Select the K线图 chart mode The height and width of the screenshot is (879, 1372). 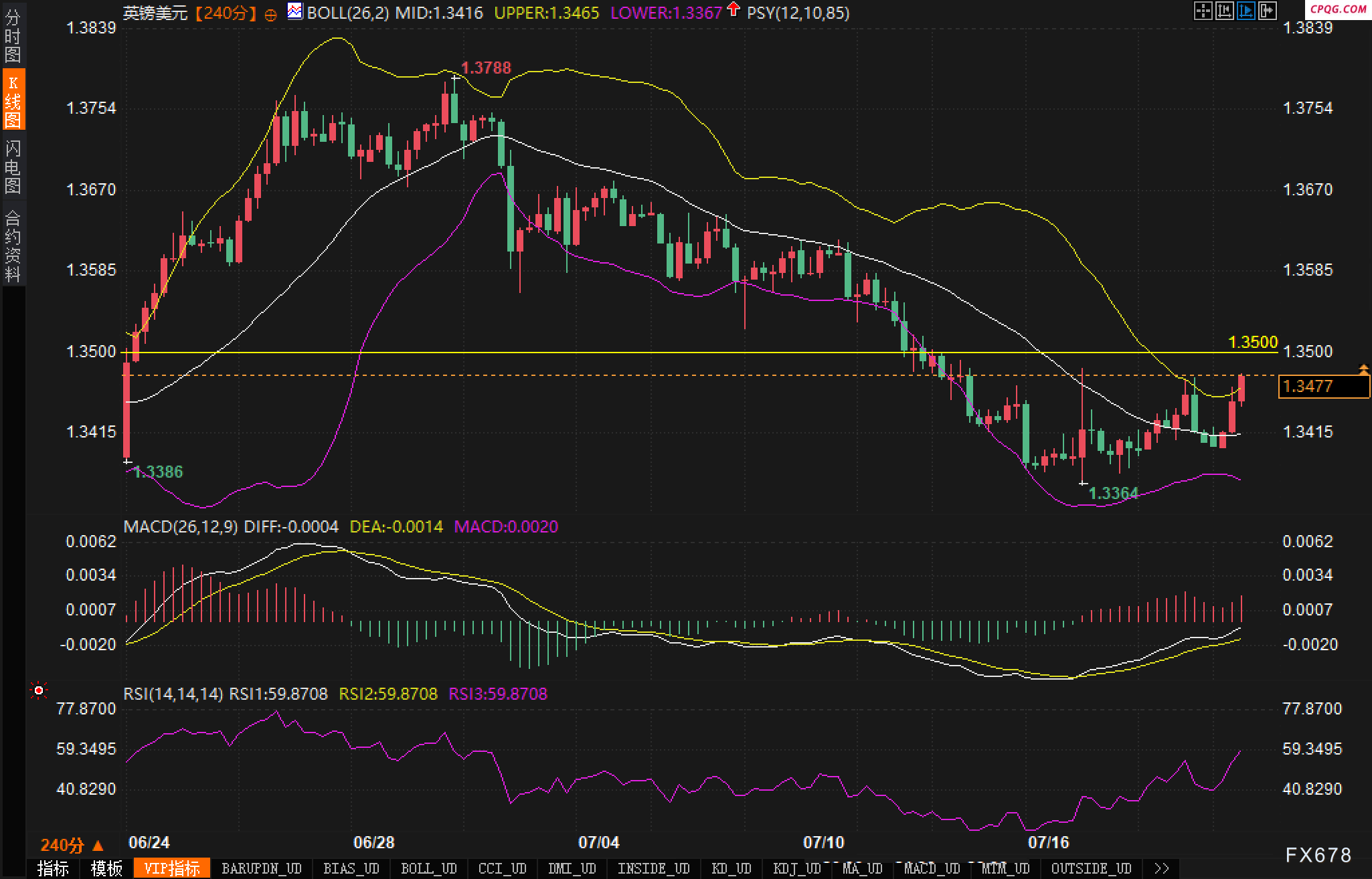pyautogui.click(x=13, y=100)
